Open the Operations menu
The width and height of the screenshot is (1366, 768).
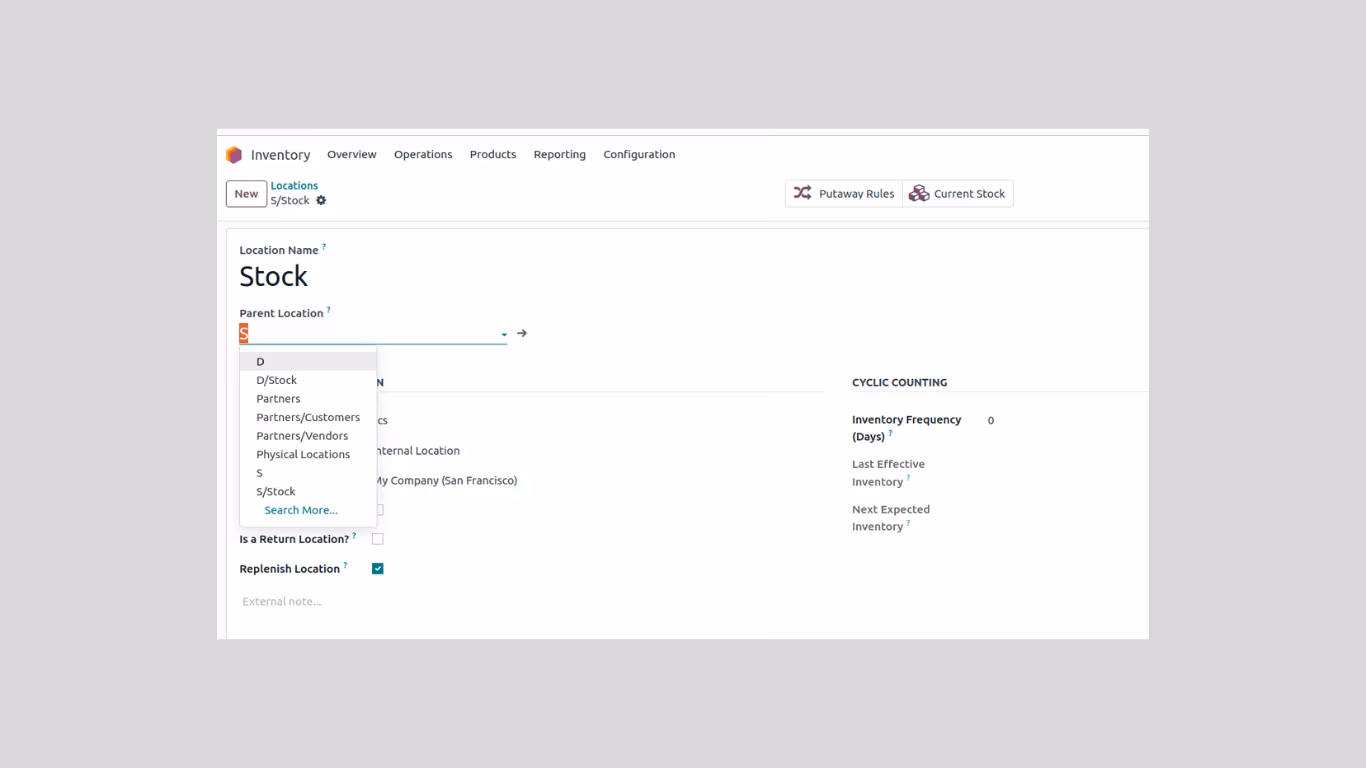click(423, 154)
